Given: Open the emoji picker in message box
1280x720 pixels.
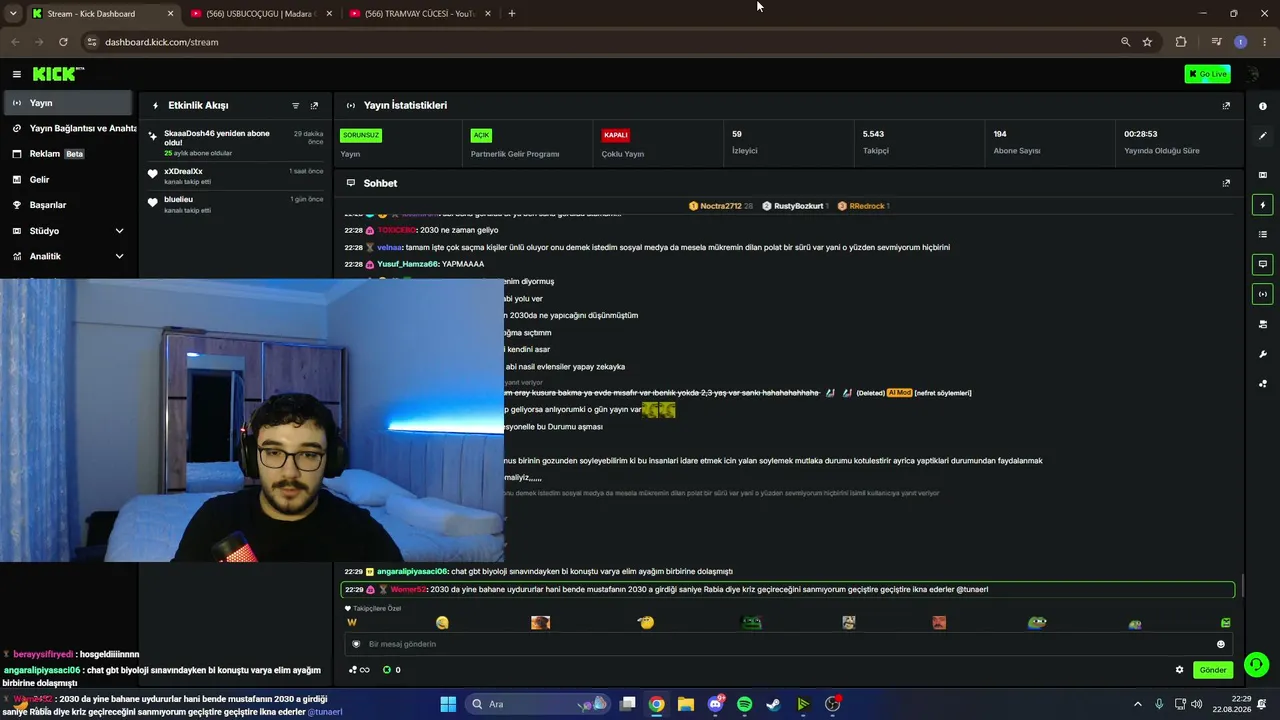Looking at the screenshot, I should pyautogui.click(x=1220, y=644).
